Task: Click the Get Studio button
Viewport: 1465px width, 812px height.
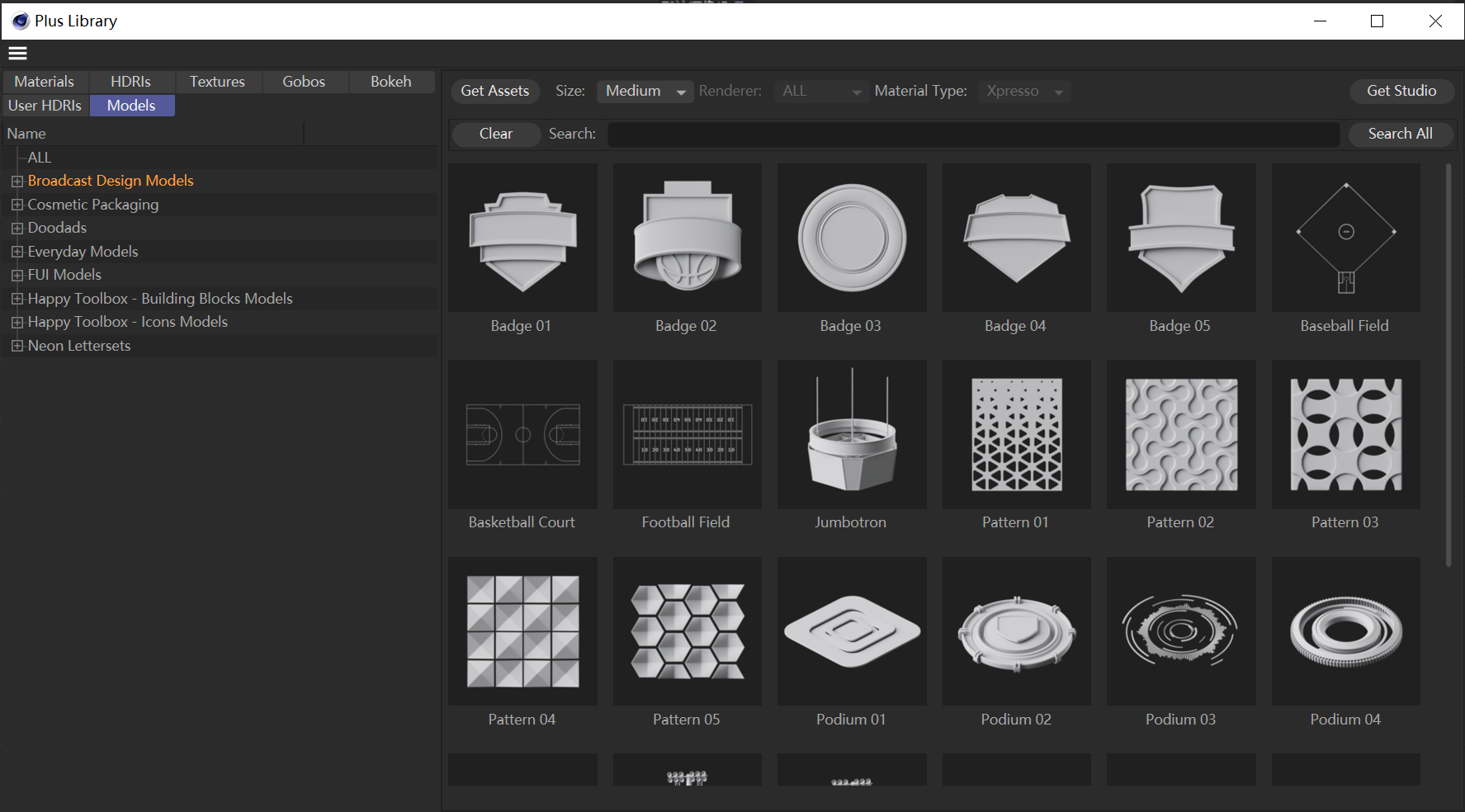Action: 1401,91
